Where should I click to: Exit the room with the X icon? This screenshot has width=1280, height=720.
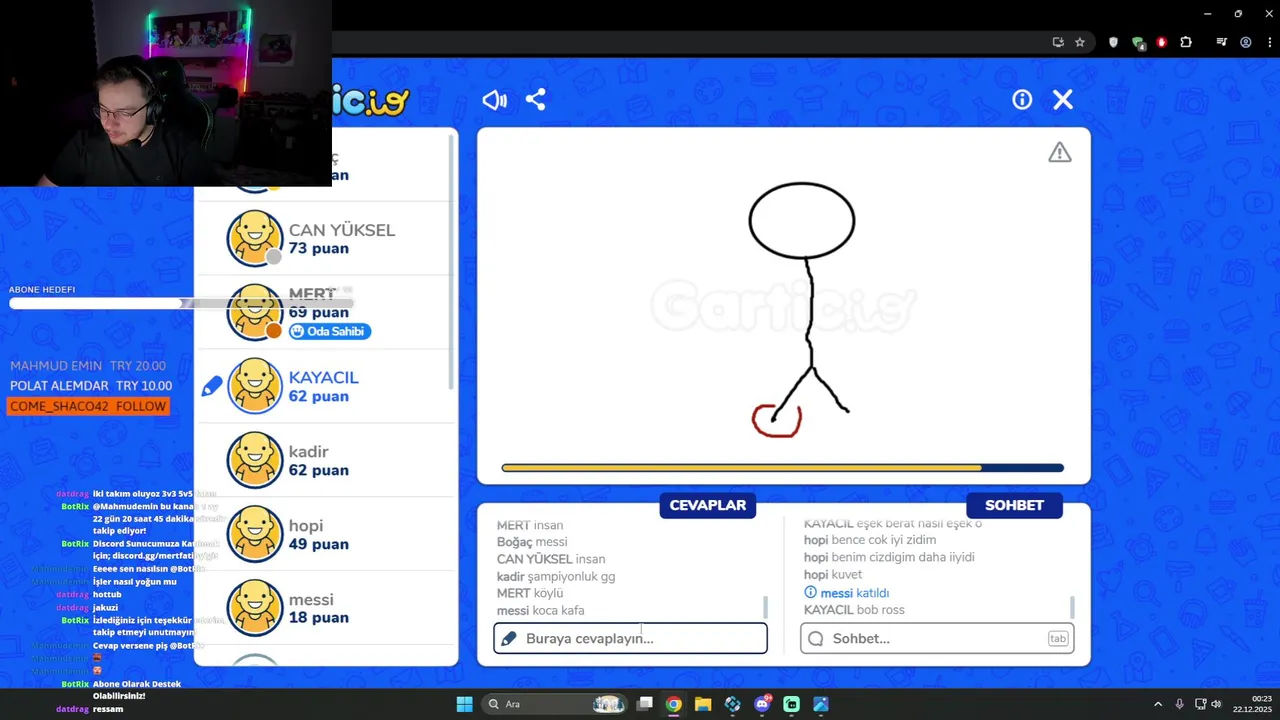click(1063, 100)
